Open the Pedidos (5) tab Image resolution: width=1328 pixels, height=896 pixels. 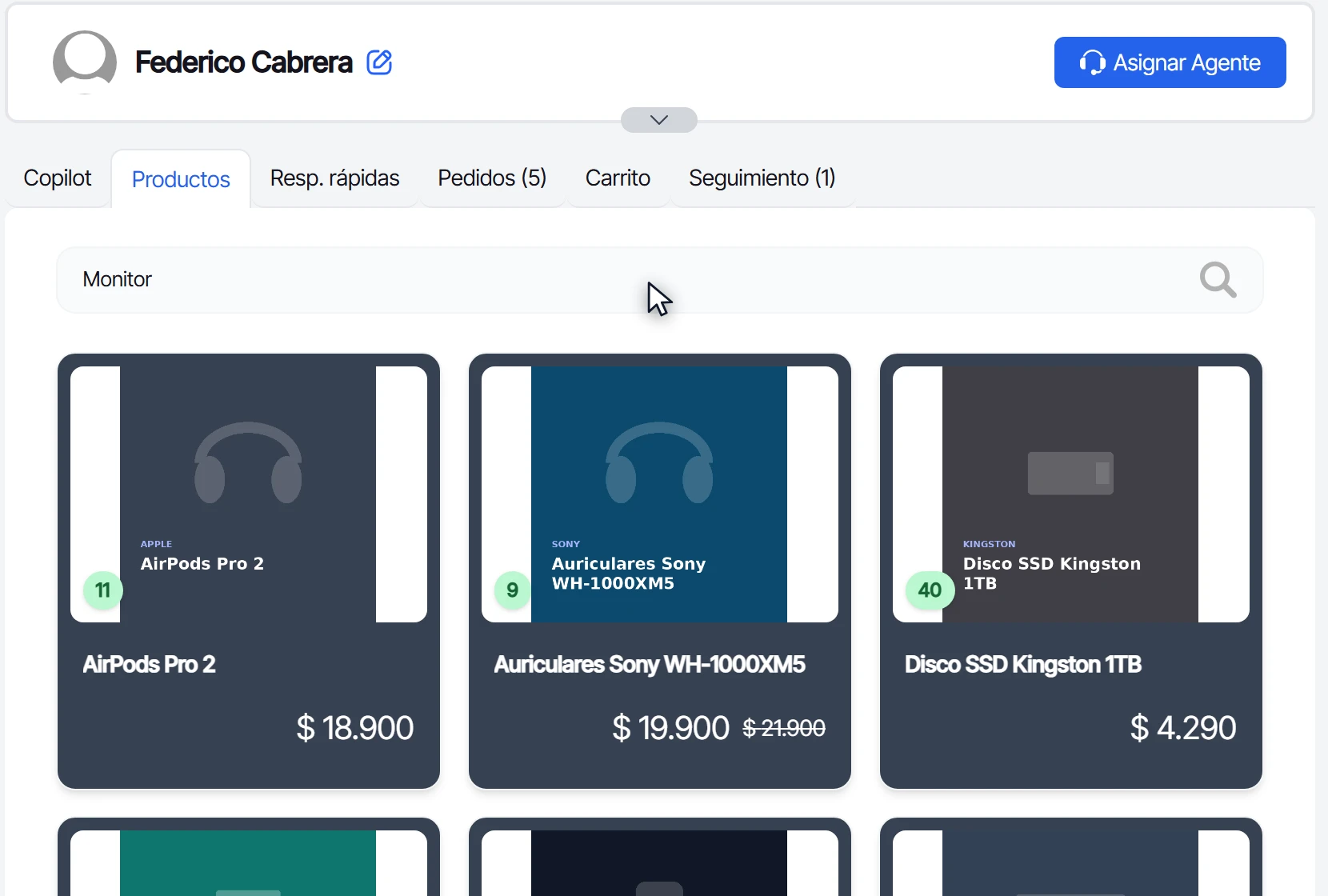point(492,178)
